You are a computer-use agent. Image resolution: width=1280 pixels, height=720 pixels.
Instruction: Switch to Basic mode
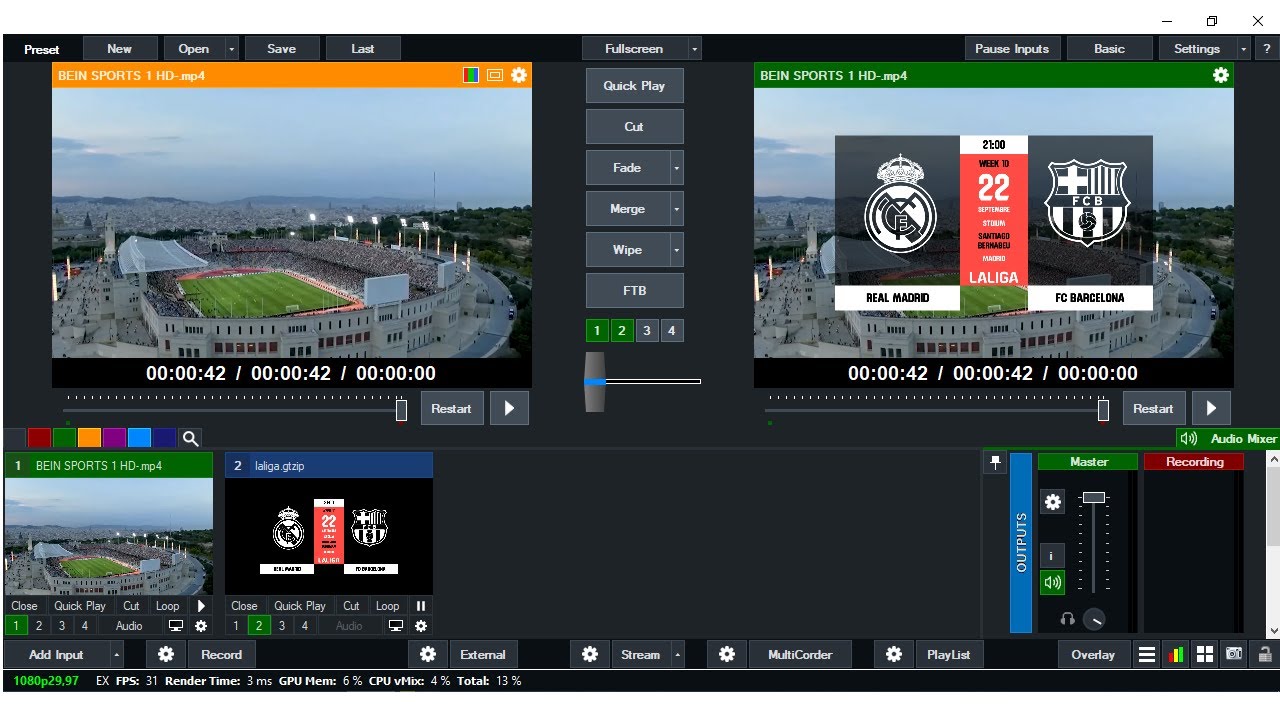coord(1109,48)
